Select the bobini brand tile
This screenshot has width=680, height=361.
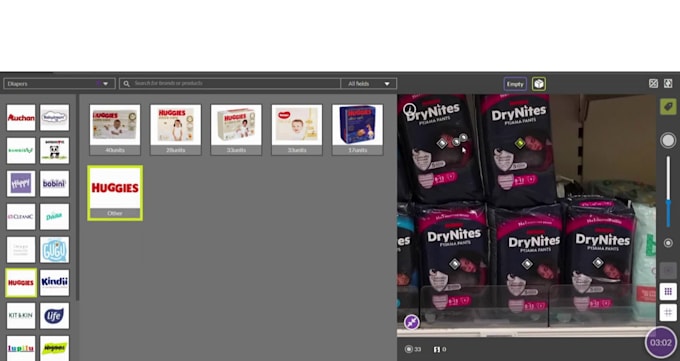pyautogui.click(x=54, y=184)
